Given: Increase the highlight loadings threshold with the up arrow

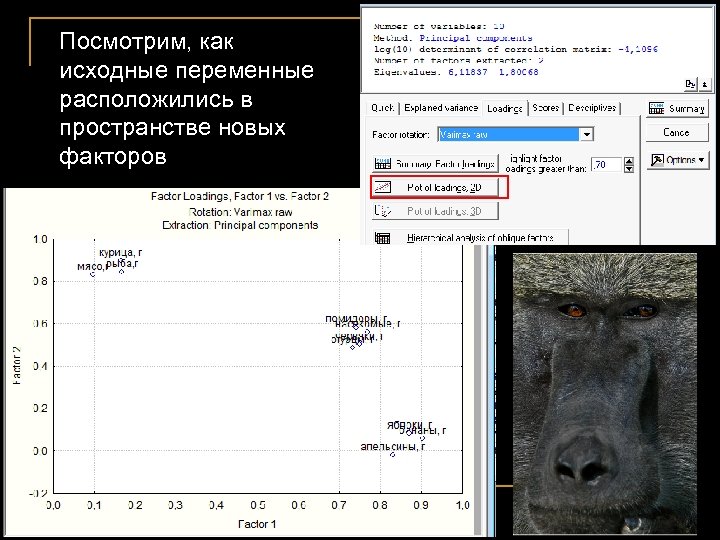Looking at the screenshot, I should pos(629,161).
